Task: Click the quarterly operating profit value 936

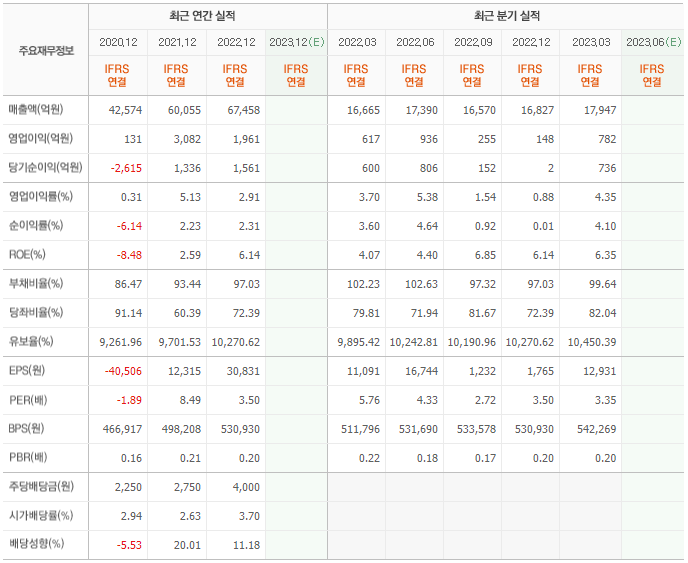Action: click(429, 139)
